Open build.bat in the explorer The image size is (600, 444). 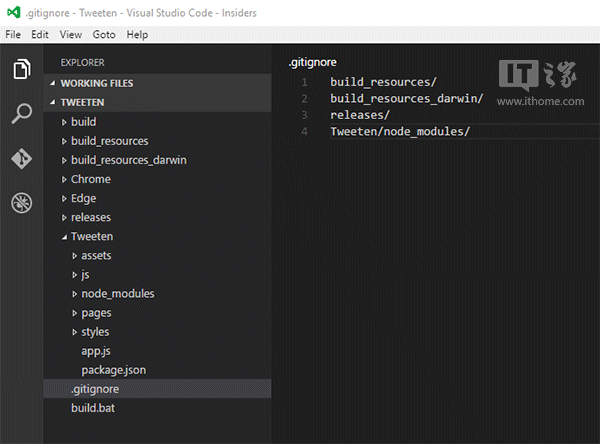click(x=93, y=408)
